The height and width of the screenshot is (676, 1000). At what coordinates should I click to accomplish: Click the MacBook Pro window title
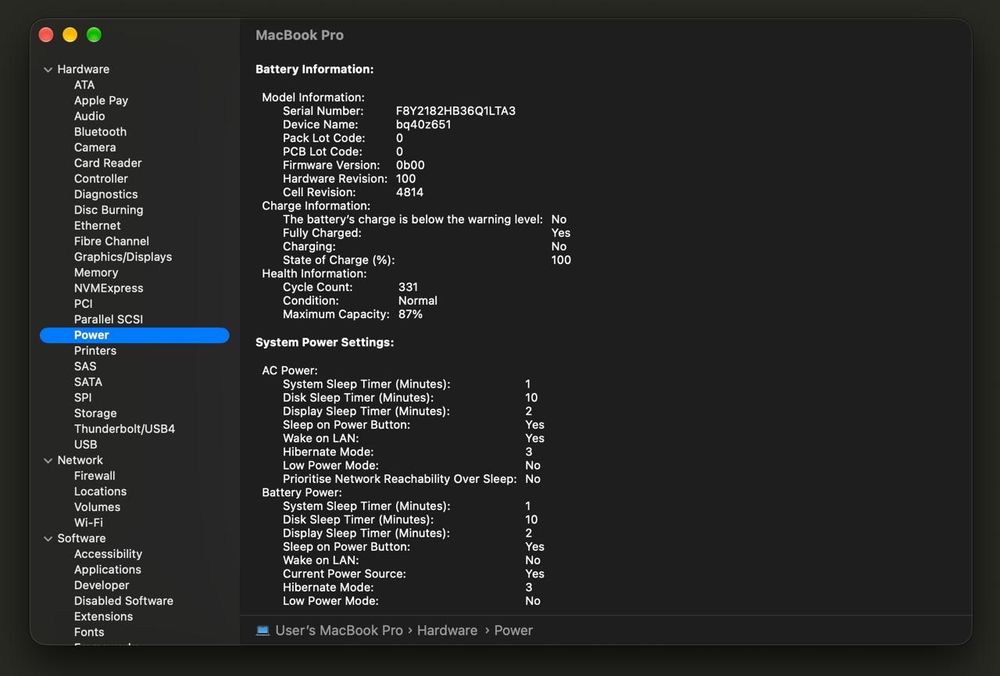[x=299, y=36]
